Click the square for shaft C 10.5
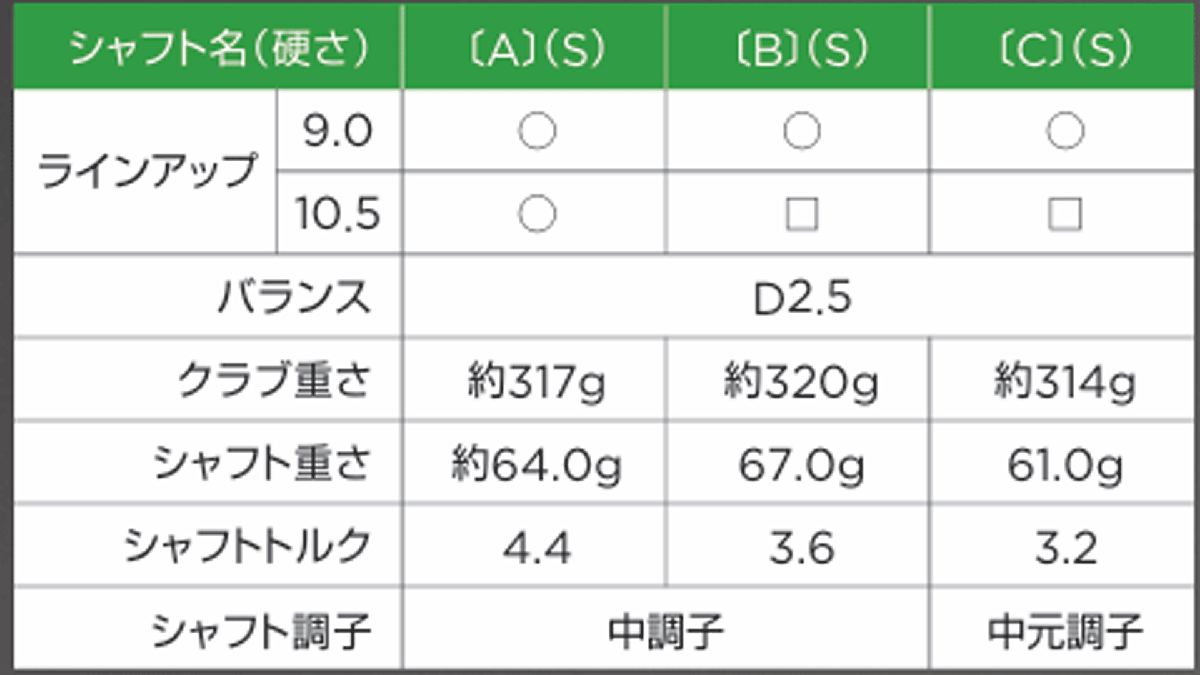Screen dimensions: 1200x675 coord(1066,213)
